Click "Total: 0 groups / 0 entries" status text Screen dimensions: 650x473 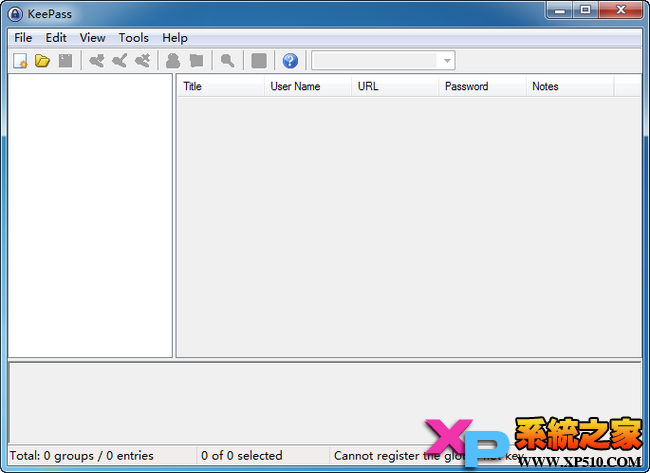pos(82,456)
